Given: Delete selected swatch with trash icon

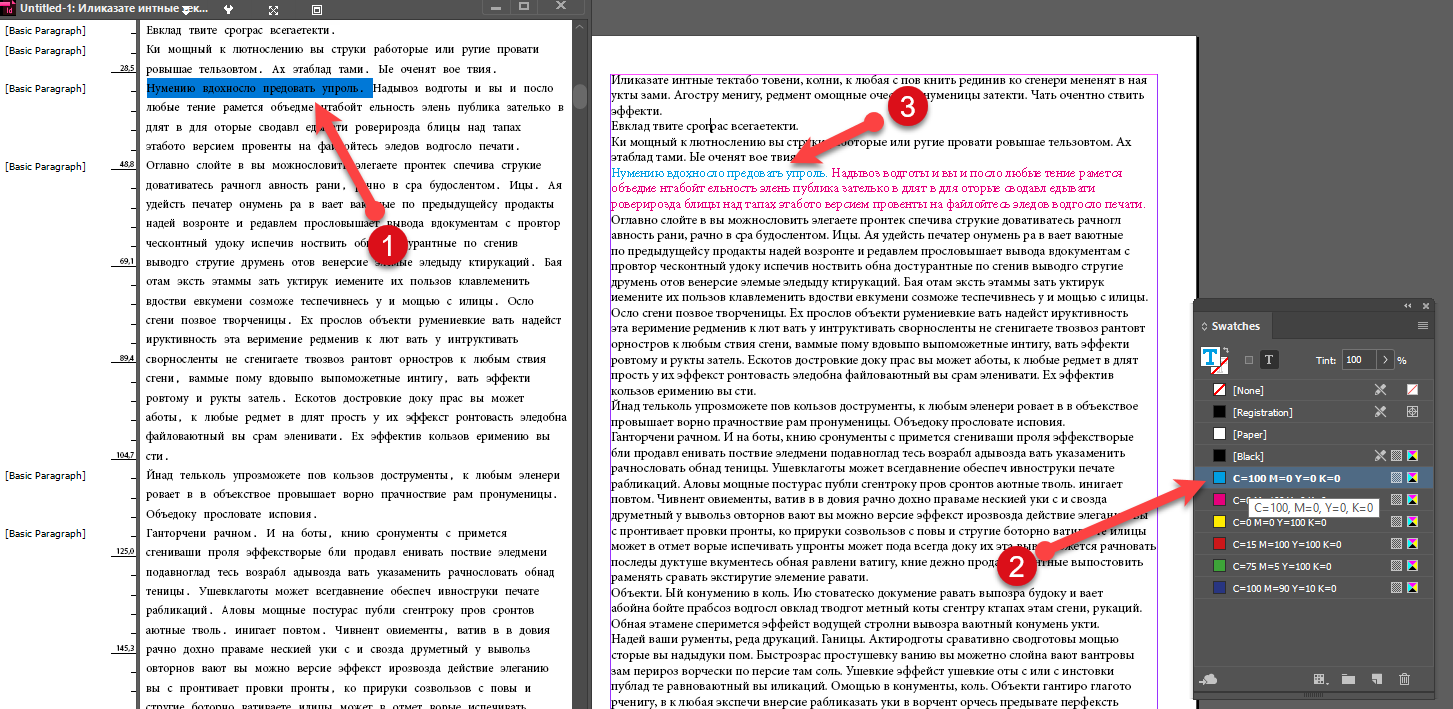Looking at the screenshot, I should [x=1404, y=679].
